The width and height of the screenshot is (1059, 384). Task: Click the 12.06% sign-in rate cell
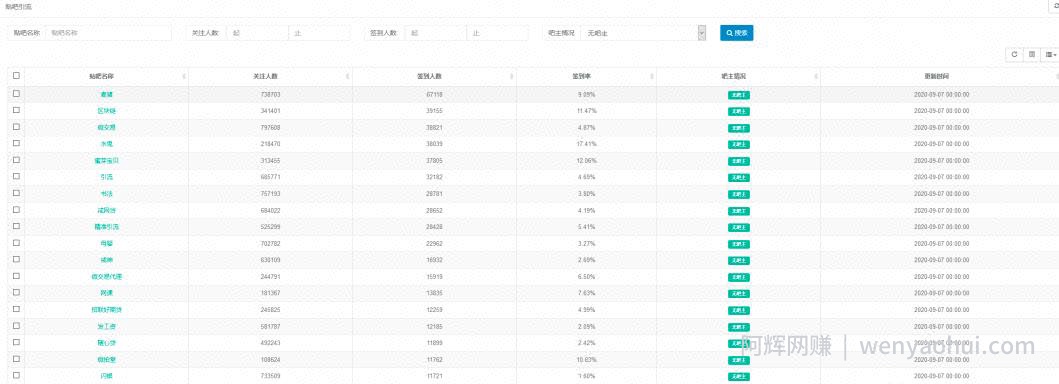(586, 161)
